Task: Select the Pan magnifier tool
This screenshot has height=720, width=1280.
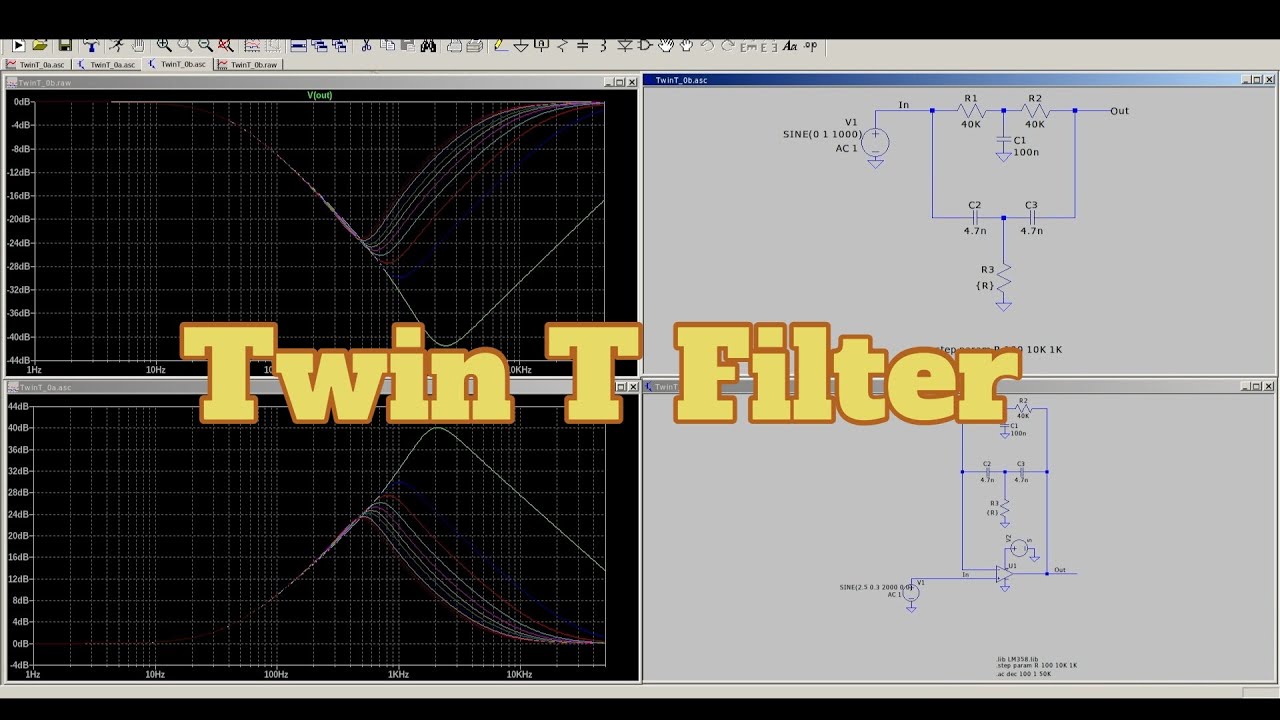Action: pyautogui.click(x=185, y=45)
